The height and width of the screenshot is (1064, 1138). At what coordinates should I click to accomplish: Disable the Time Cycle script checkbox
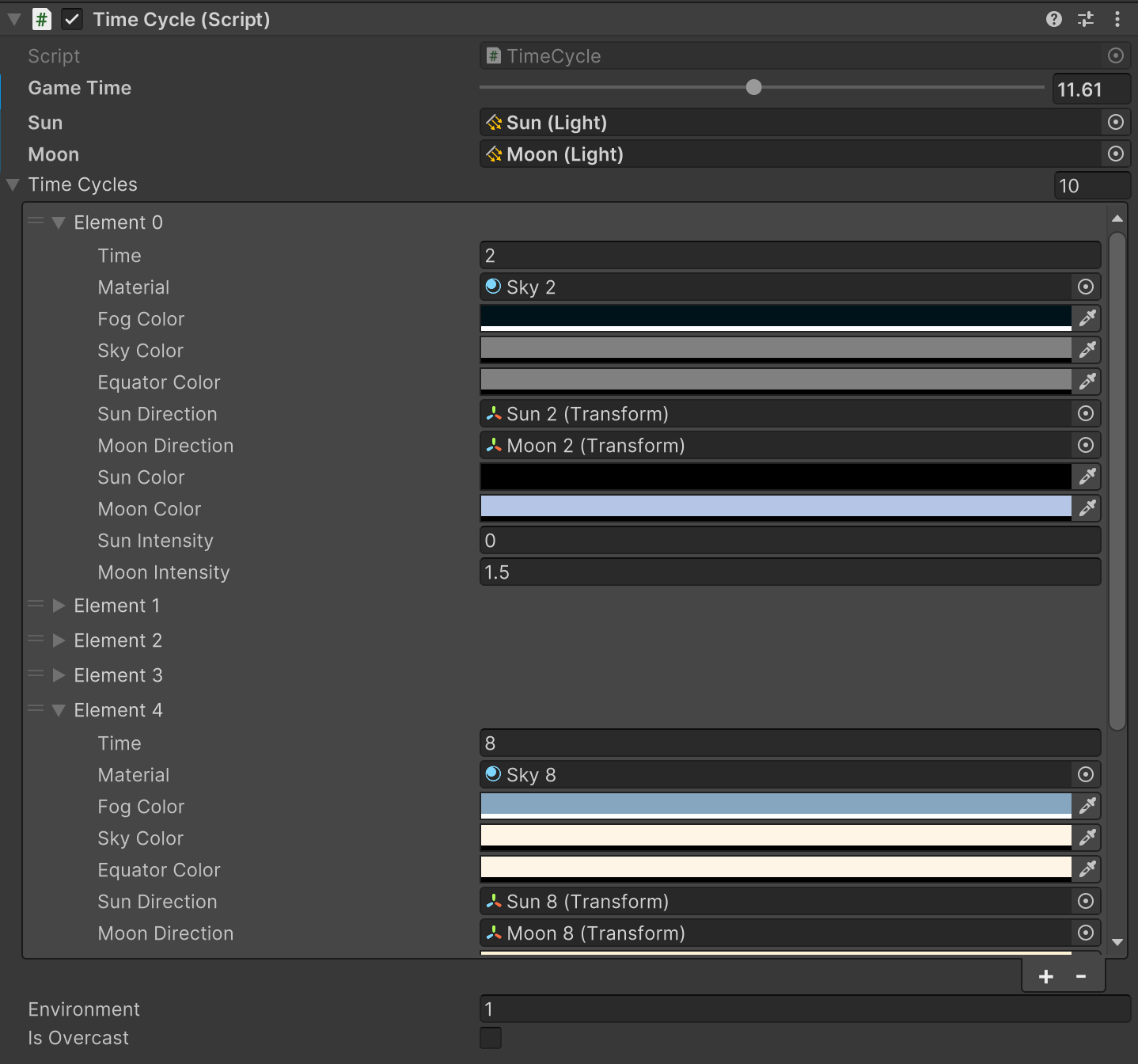(x=72, y=19)
